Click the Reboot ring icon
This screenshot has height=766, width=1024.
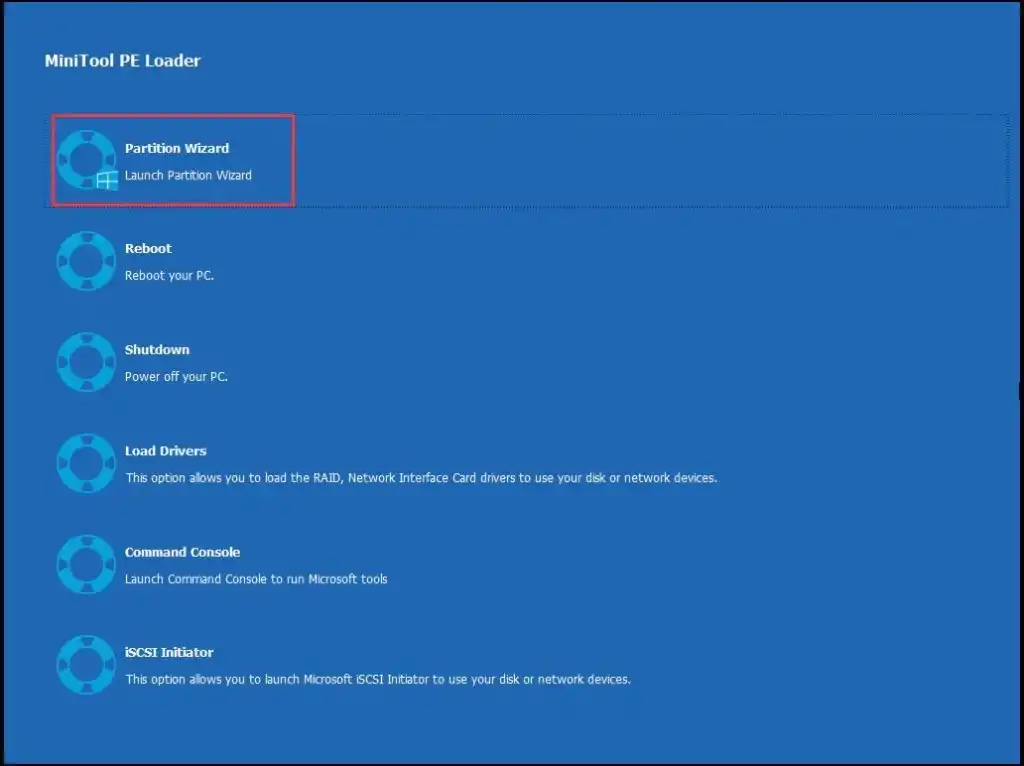coord(86,261)
